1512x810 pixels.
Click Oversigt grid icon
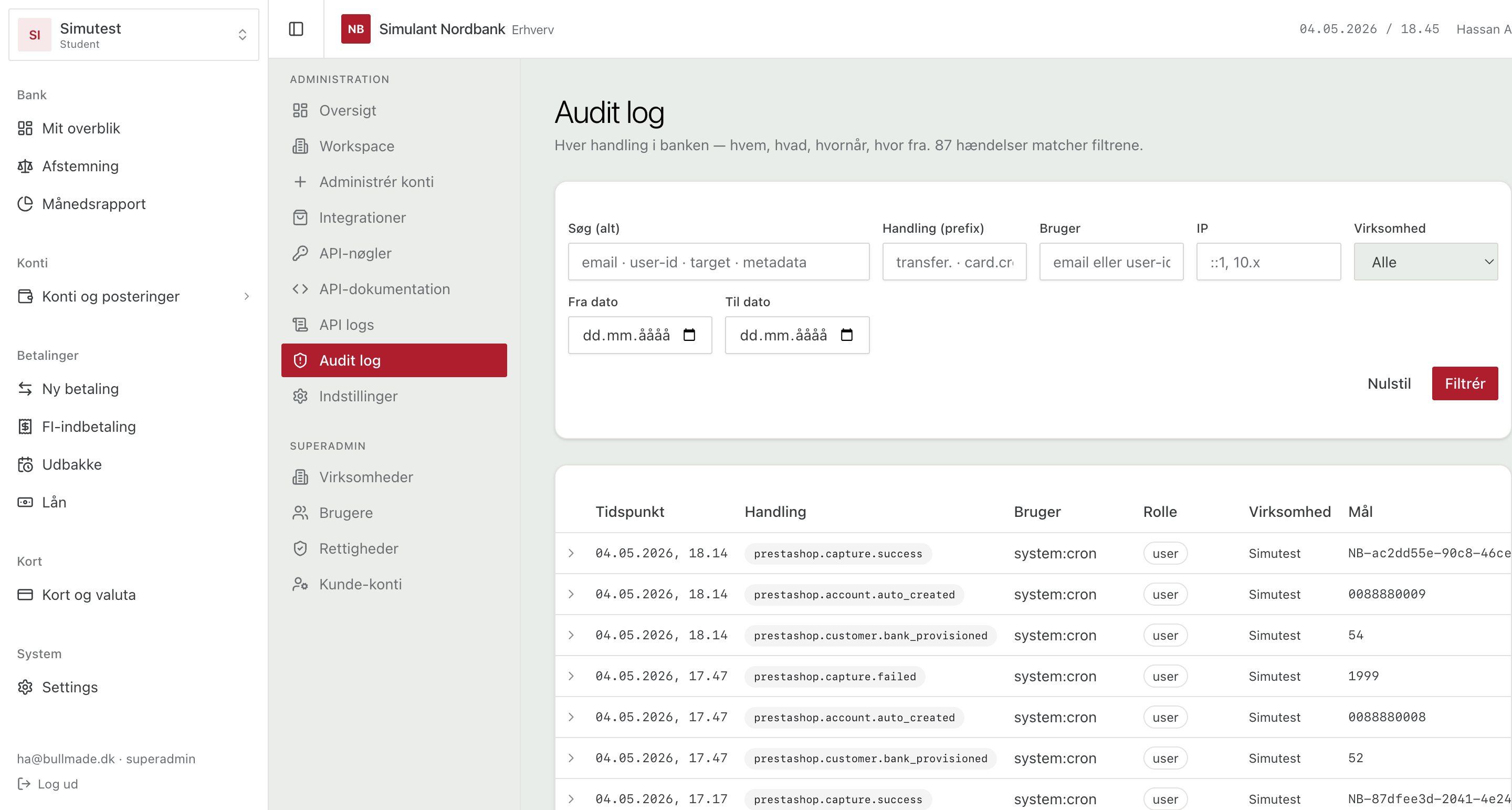tap(300, 110)
